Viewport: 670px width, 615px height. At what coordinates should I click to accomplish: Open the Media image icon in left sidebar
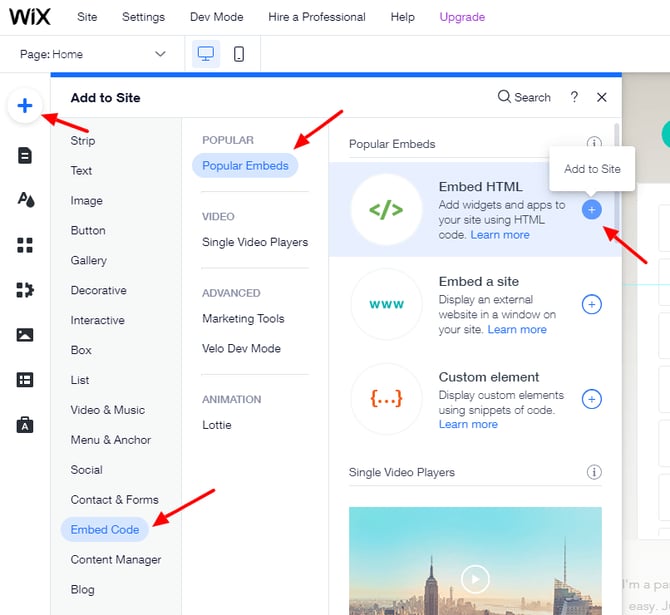click(25, 335)
